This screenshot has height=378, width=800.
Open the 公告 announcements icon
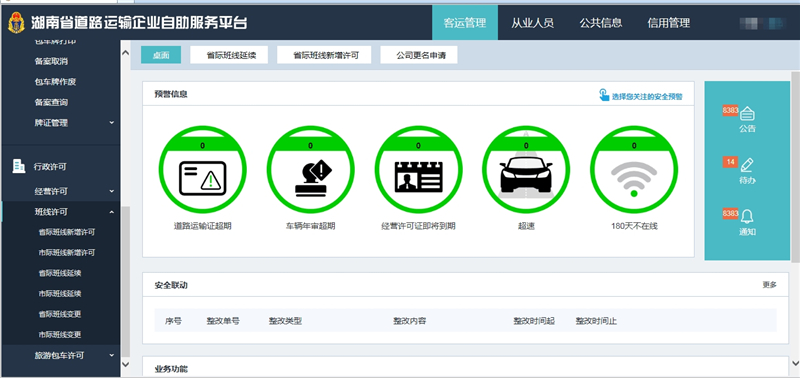click(x=747, y=113)
